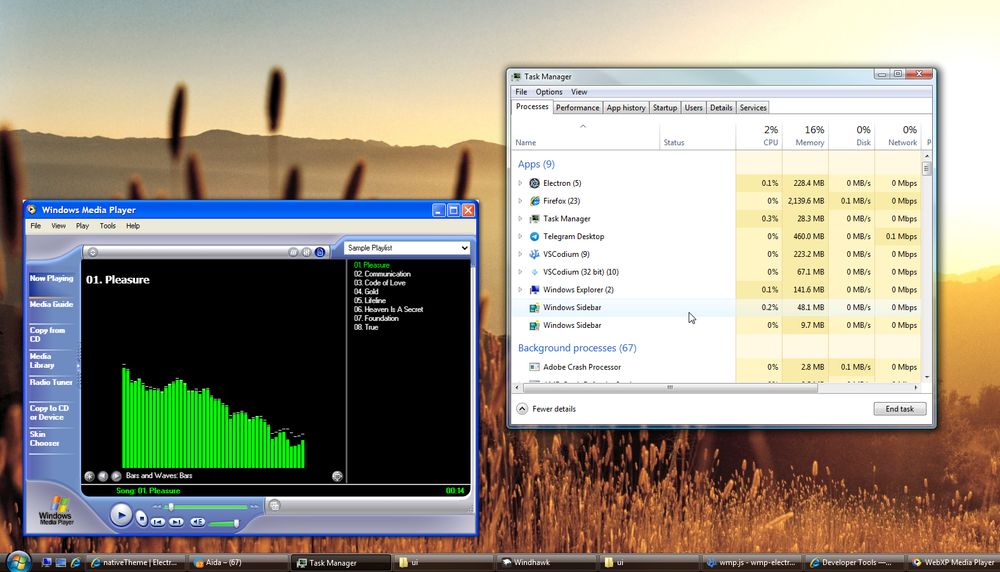The image size is (1000, 572).
Task: Open visualization menu asterisk button
Action: pos(89,476)
